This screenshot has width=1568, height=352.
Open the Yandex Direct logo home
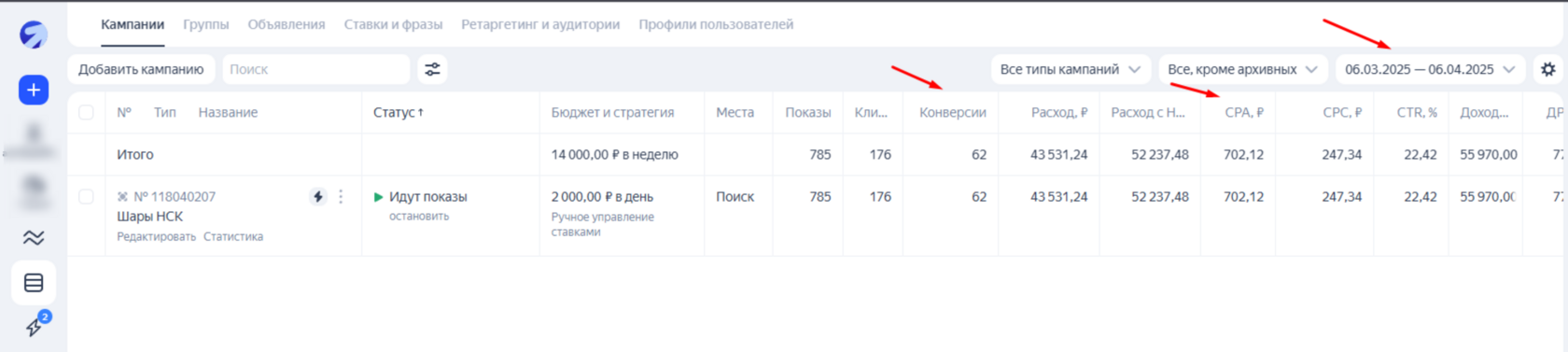pyautogui.click(x=34, y=35)
